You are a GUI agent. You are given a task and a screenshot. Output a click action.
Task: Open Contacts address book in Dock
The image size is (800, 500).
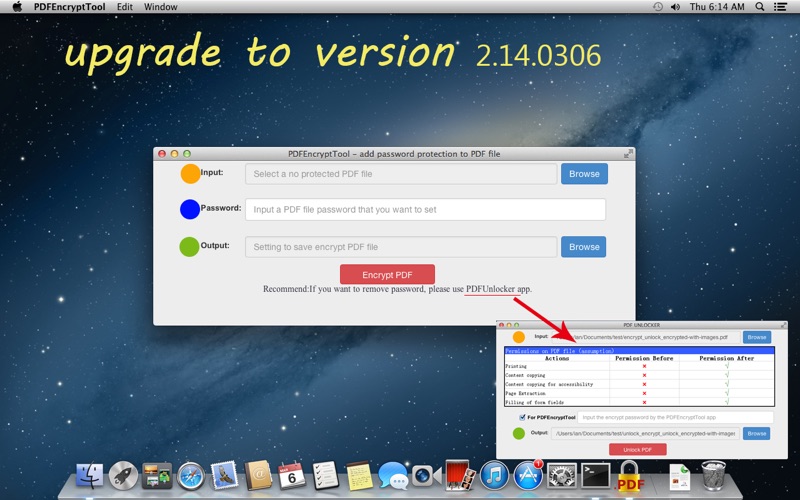[x=258, y=476]
